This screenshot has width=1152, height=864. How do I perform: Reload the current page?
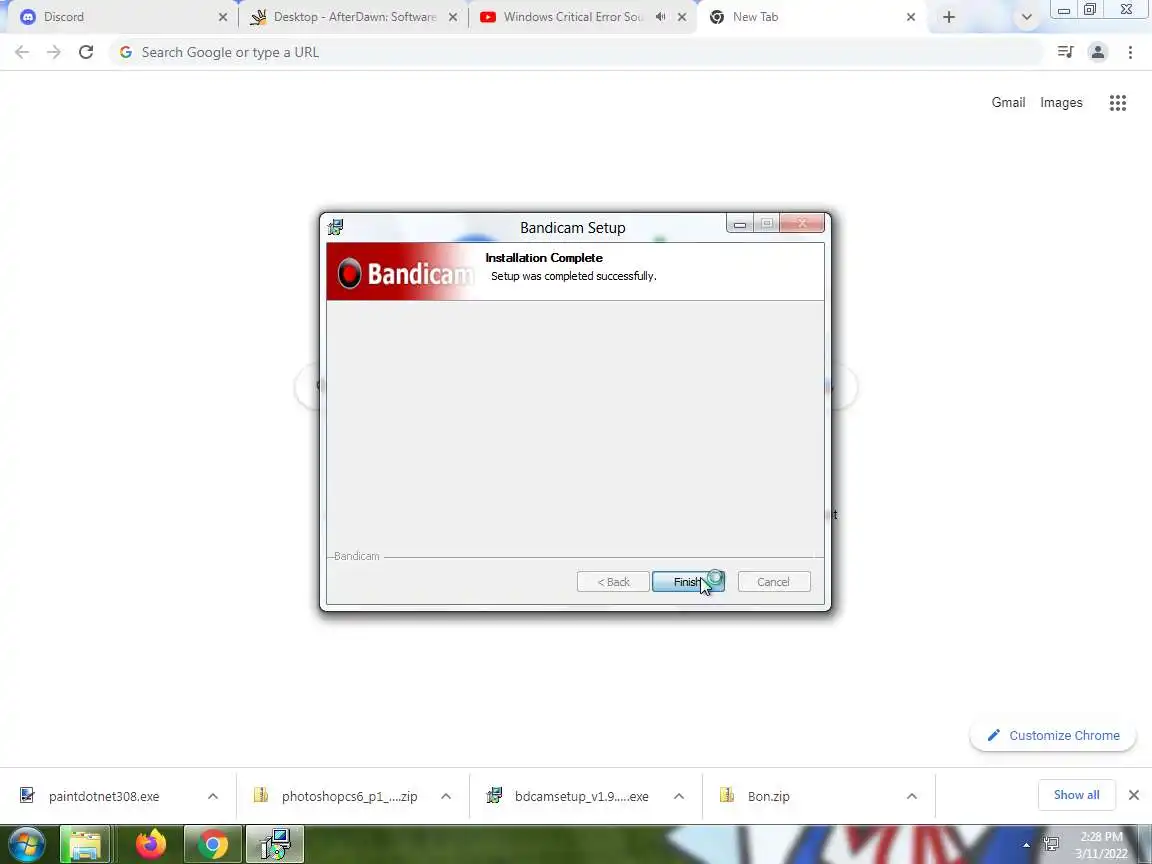[x=86, y=52]
